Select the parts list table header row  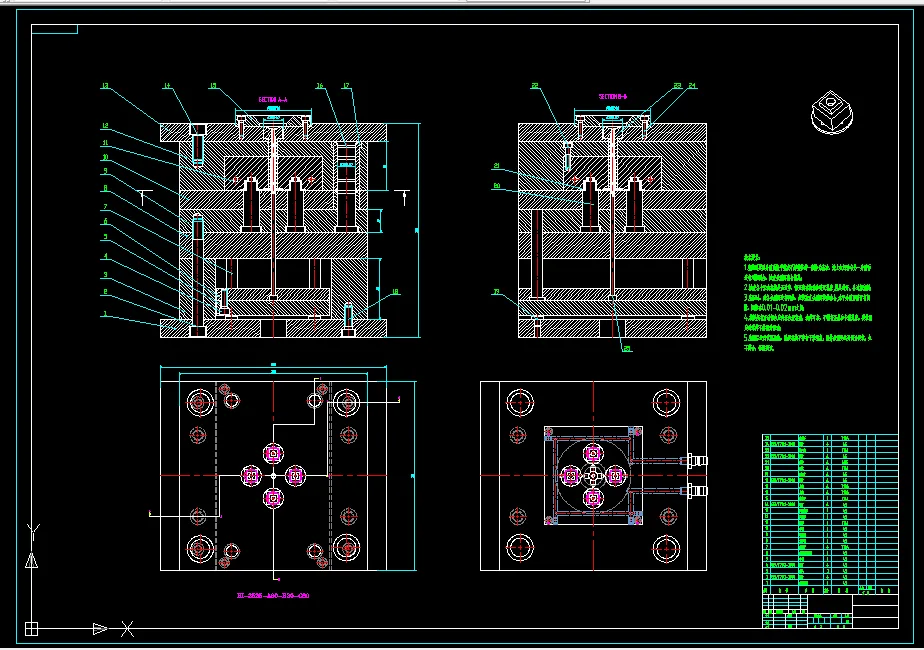830,590
